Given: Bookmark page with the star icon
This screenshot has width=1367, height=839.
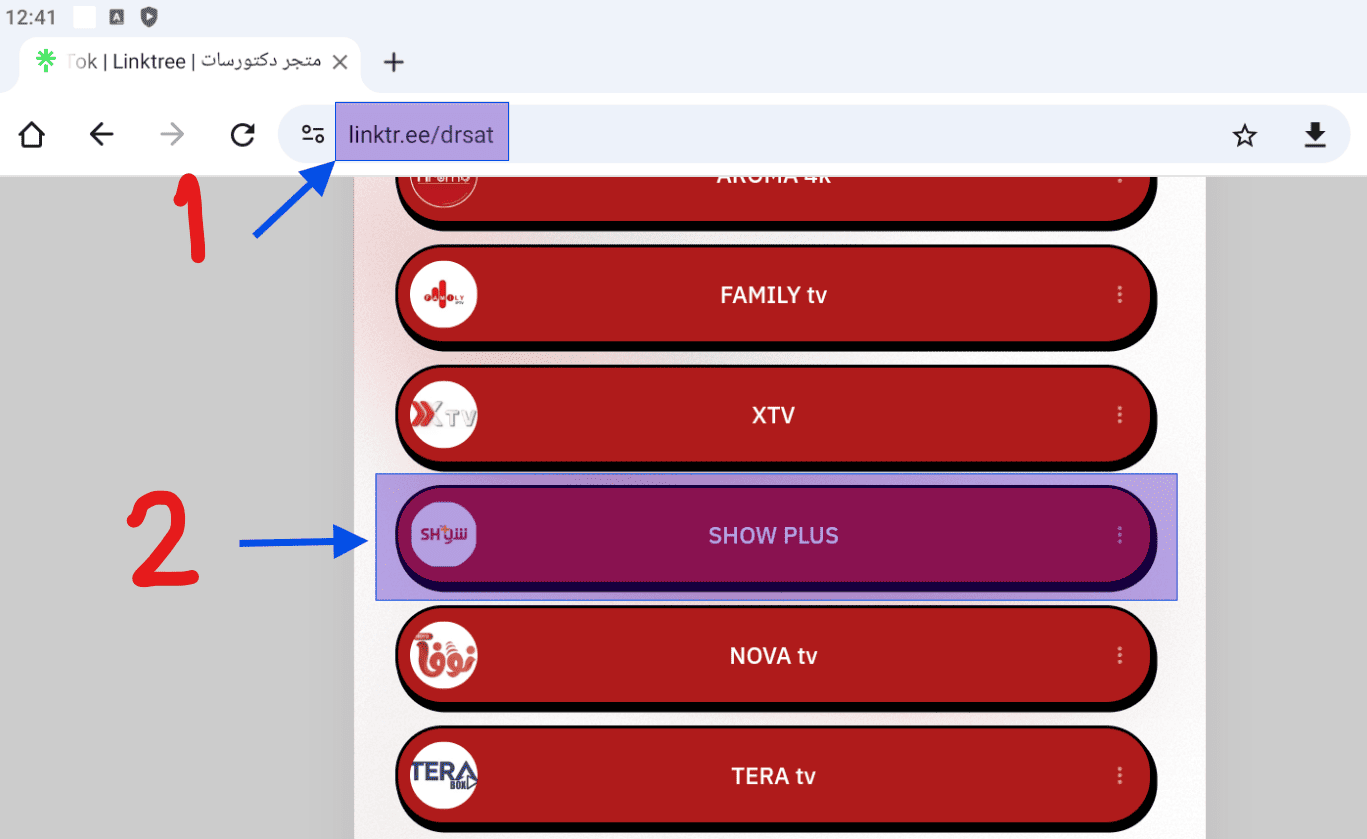Looking at the screenshot, I should pyautogui.click(x=1244, y=135).
